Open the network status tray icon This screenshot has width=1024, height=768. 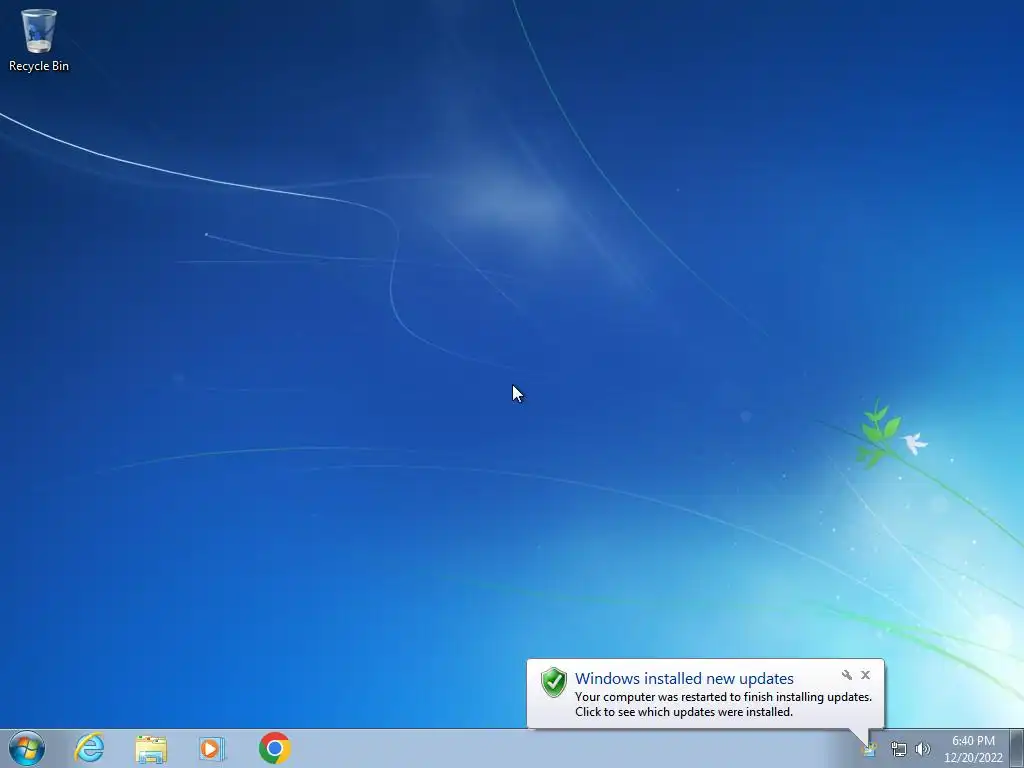pos(899,750)
